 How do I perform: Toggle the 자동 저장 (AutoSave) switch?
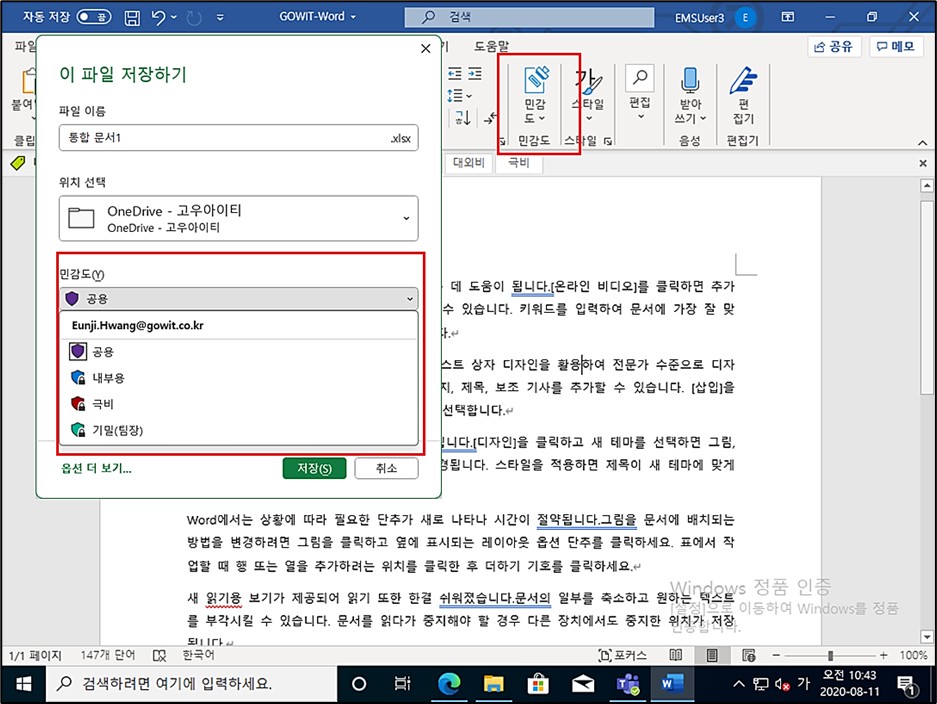click(x=94, y=17)
